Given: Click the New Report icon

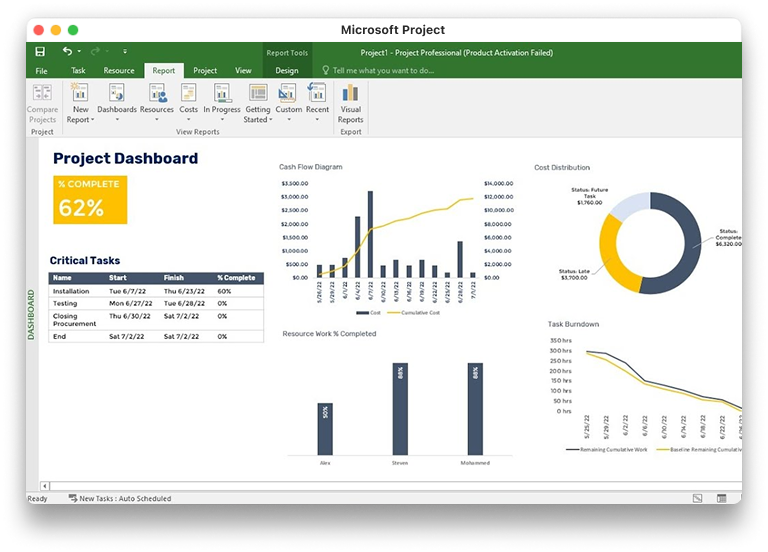Looking at the screenshot, I should [x=80, y=93].
